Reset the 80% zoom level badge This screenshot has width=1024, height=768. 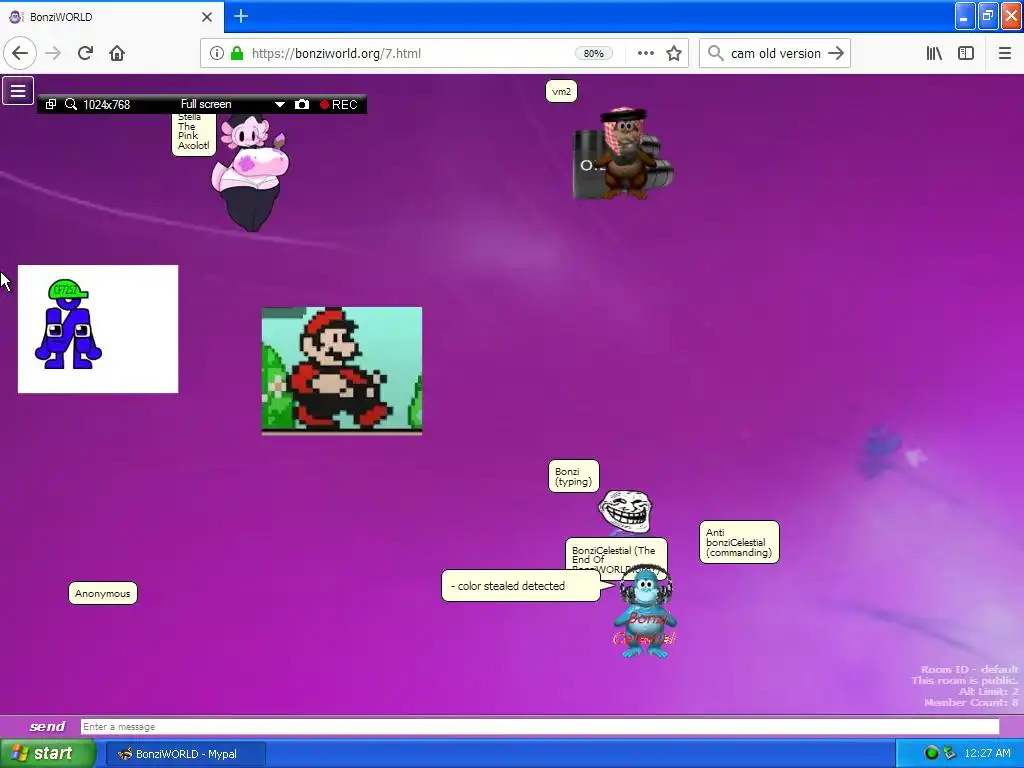(594, 54)
